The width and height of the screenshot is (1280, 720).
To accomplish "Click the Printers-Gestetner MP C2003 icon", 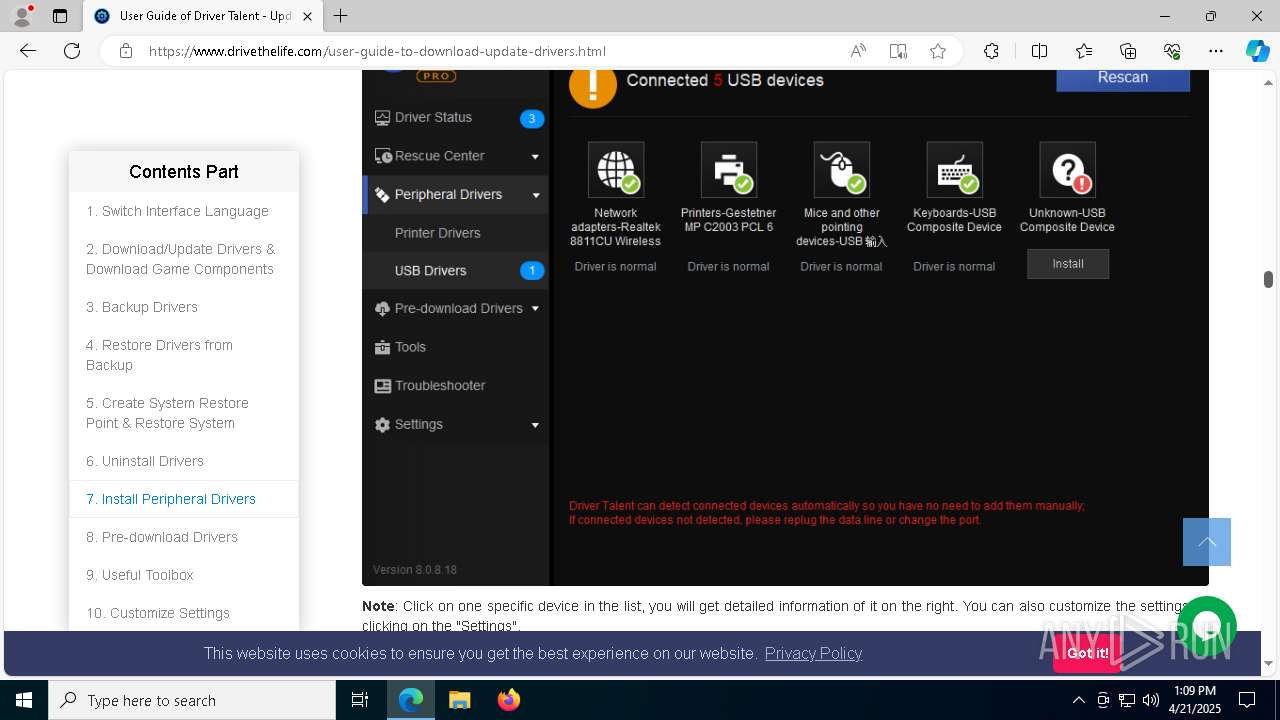I will (729, 169).
